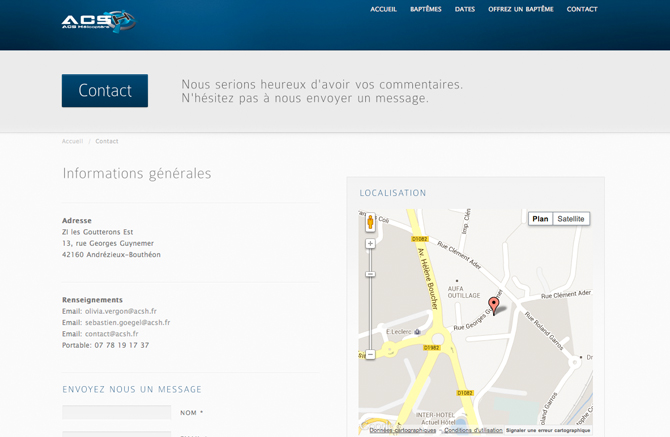
Task: Zoom in with the map plus button
Action: 370,244
